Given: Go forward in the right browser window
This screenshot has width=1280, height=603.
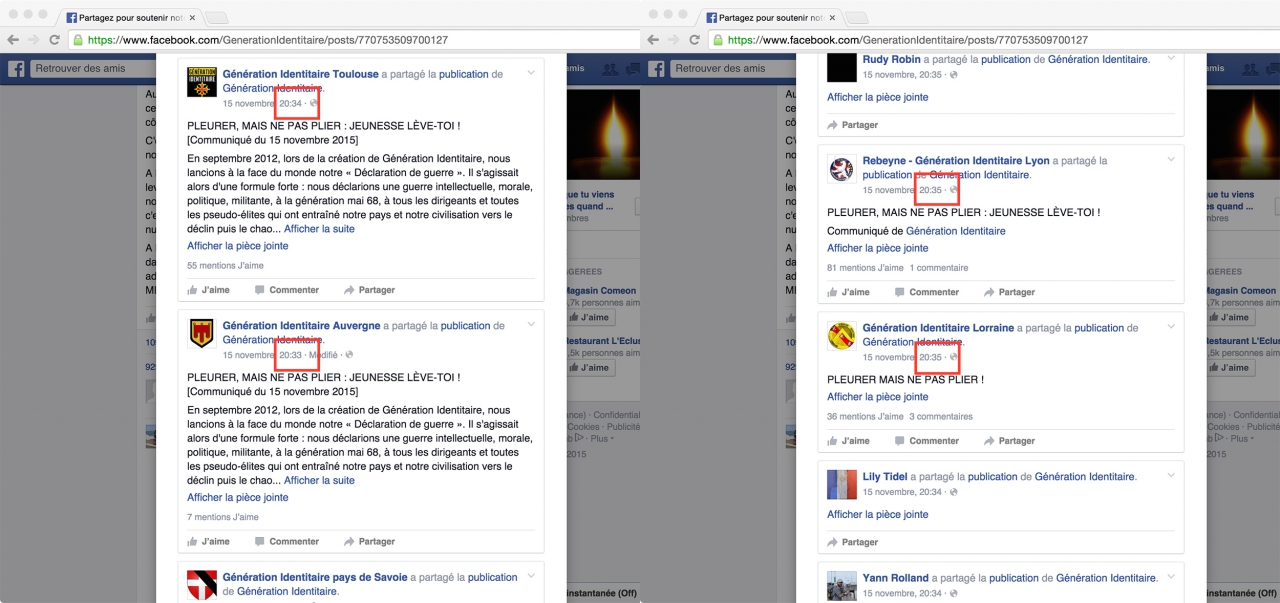Looking at the screenshot, I should click(674, 40).
